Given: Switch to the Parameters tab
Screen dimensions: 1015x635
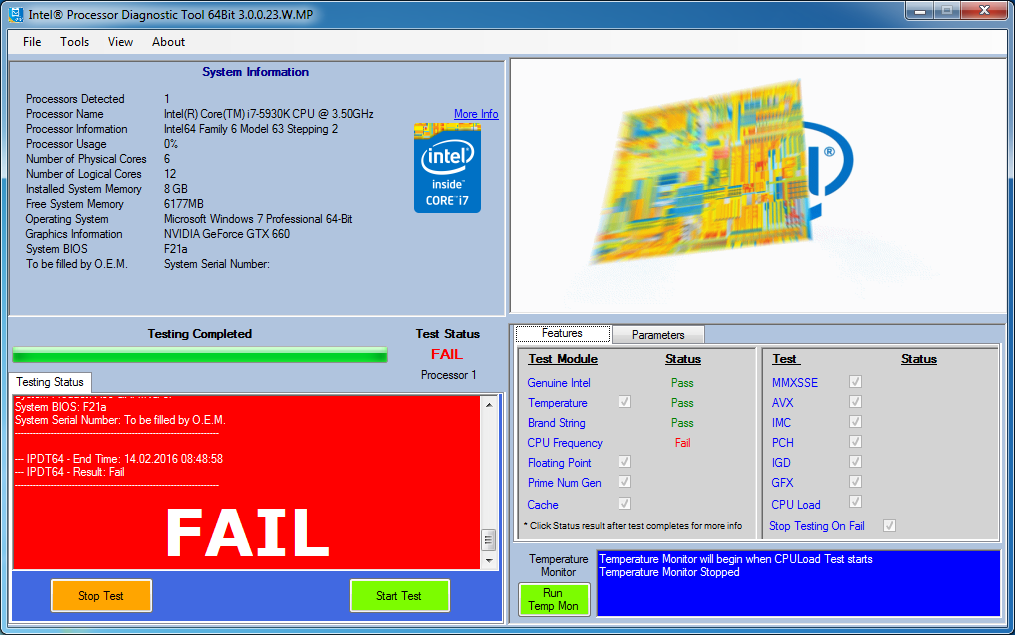Looking at the screenshot, I should [x=658, y=335].
